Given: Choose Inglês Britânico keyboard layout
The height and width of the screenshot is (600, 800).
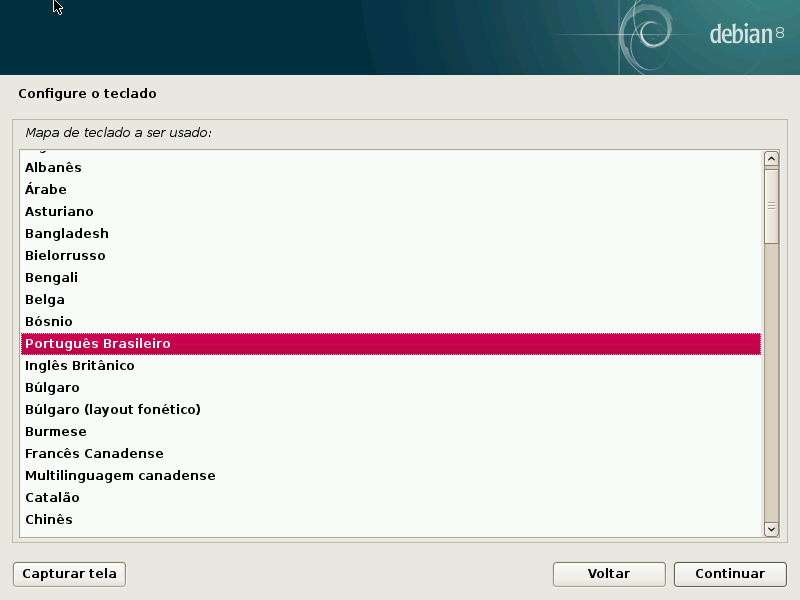Looking at the screenshot, I should pos(80,366).
